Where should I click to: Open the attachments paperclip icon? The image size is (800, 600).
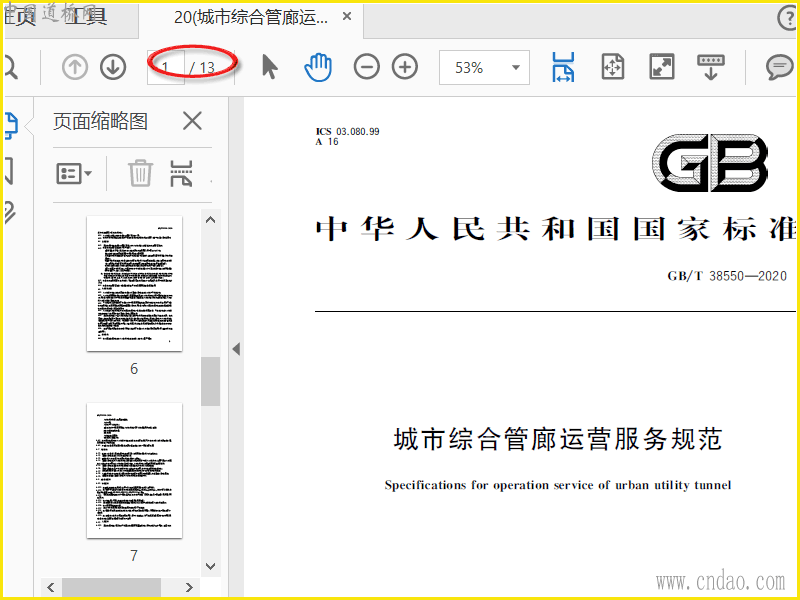(9, 213)
